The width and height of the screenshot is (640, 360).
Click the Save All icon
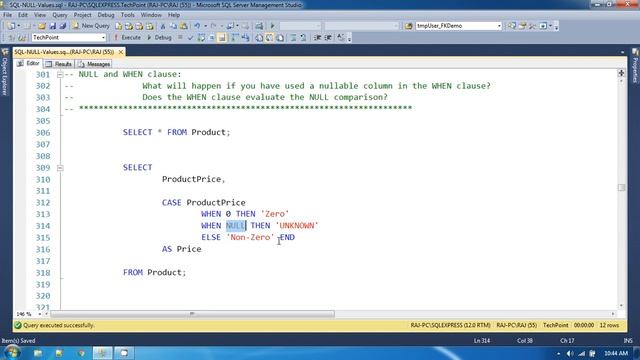[x=63, y=26]
